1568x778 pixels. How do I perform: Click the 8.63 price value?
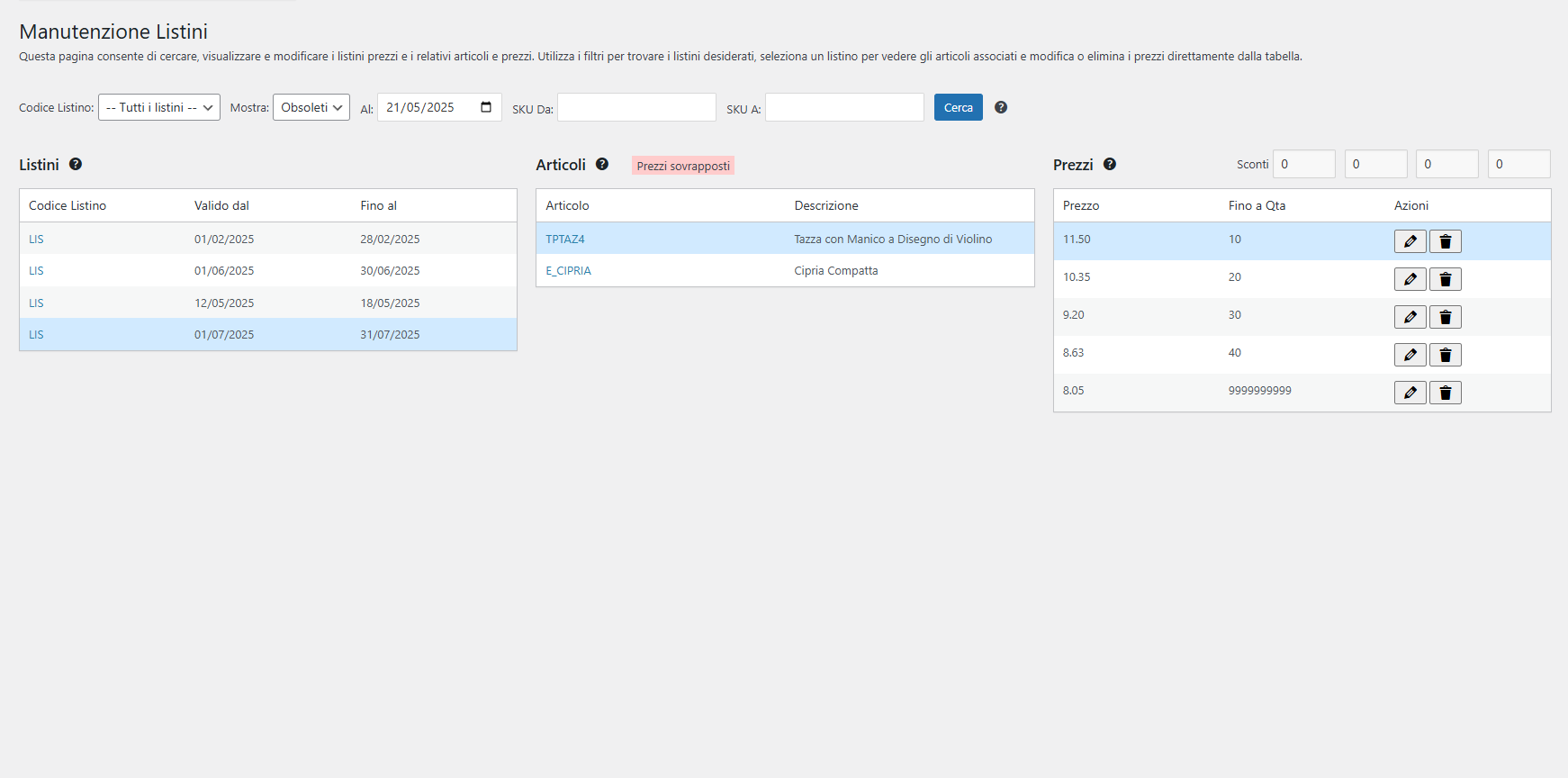(1074, 353)
